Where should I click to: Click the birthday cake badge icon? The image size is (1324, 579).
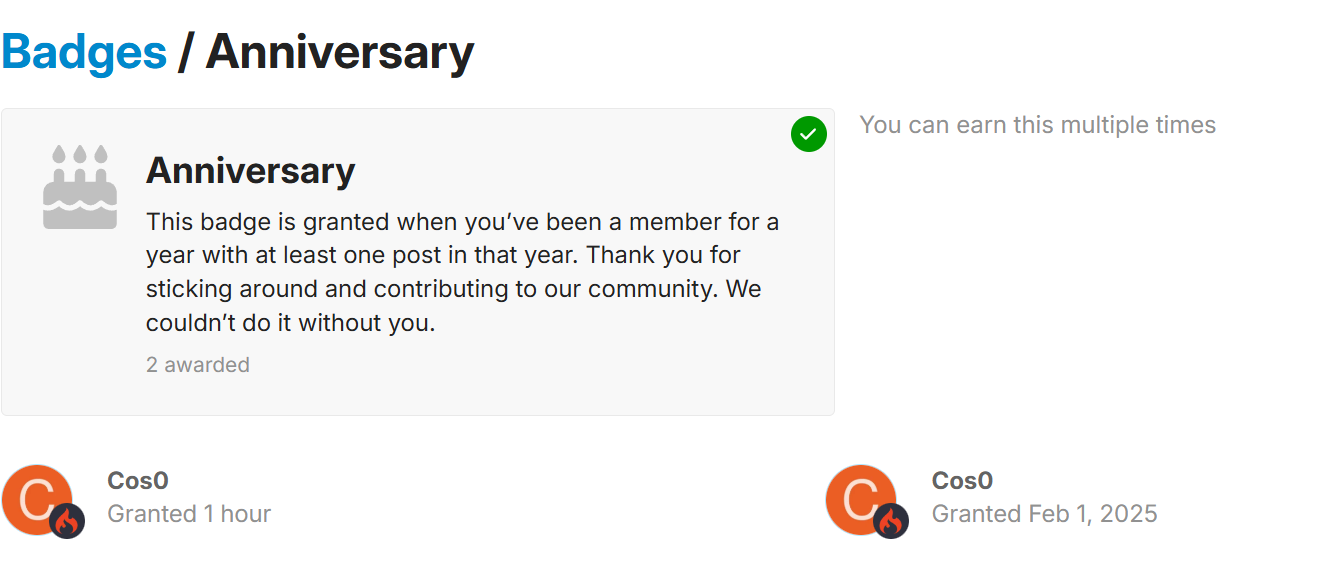tap(80, 187)
